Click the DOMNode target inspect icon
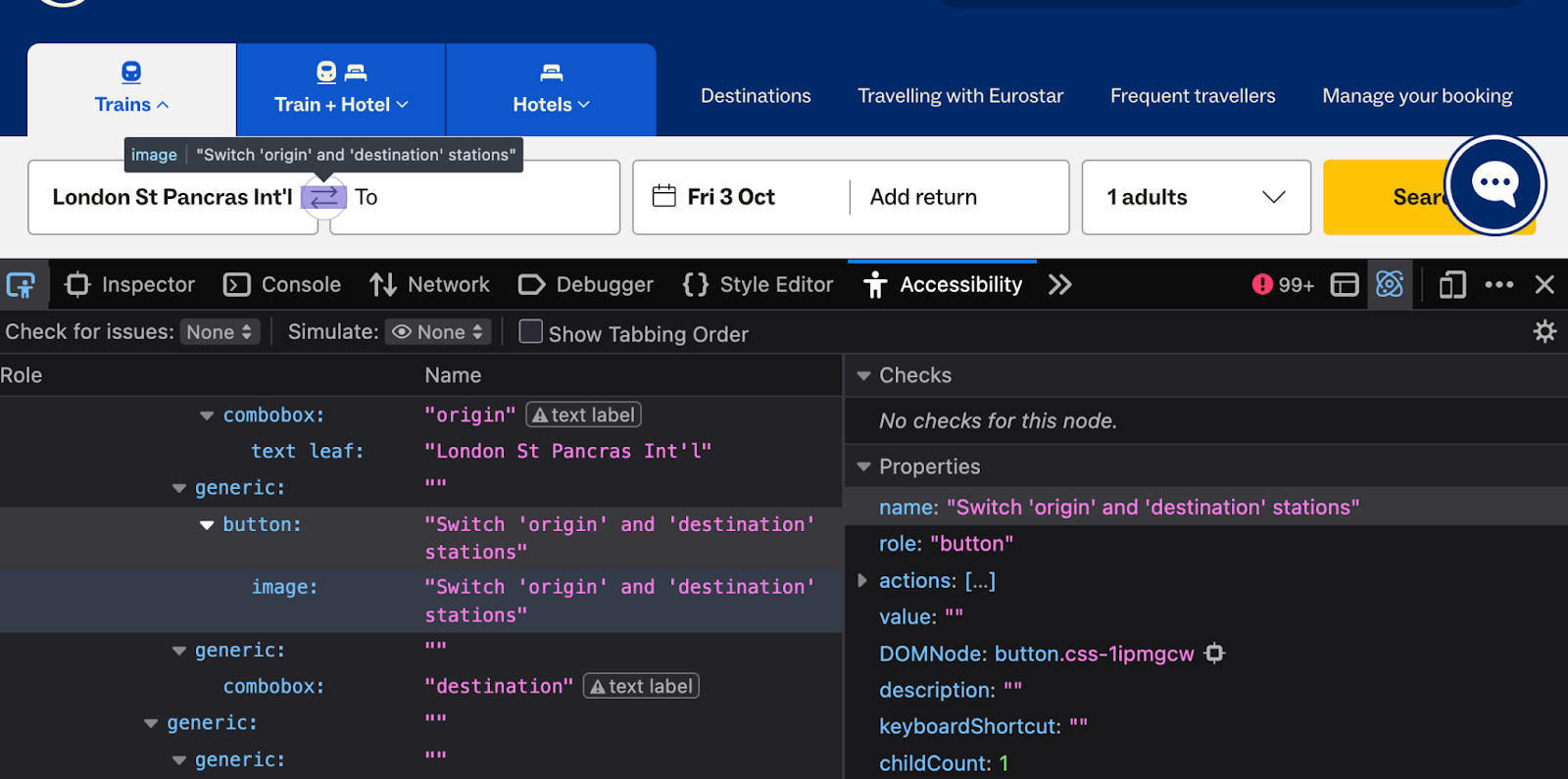The height and width of the screenshot is (779, 1568). [x=1215, y=654]
